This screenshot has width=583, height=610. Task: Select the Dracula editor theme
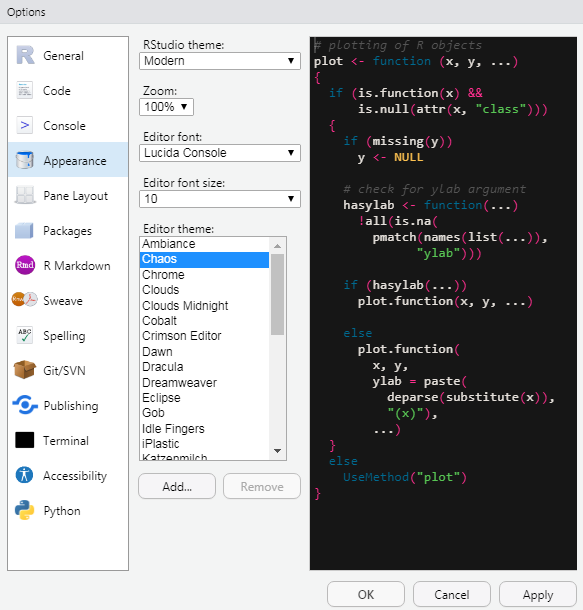click(205, 367)
